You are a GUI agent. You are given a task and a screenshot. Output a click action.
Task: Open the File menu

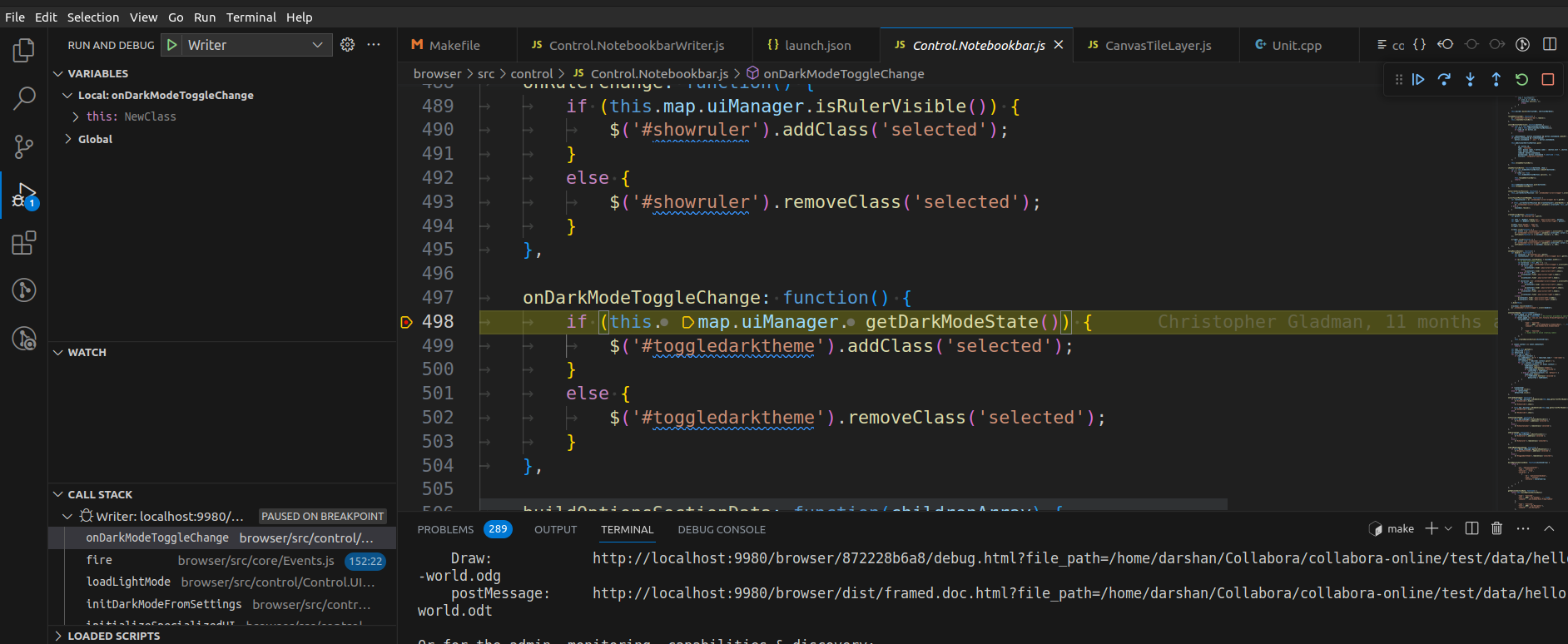pyautogui.click(x=15, y=17)
